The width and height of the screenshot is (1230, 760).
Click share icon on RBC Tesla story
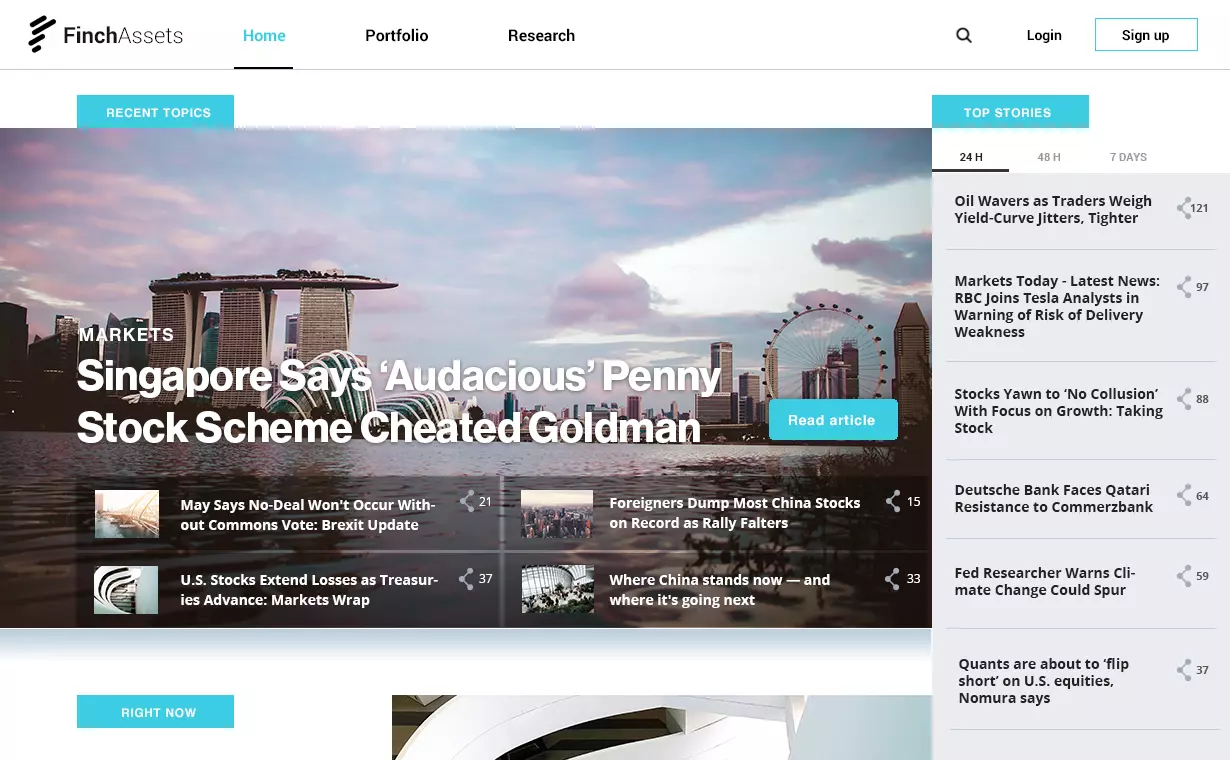coord(1184,287)
